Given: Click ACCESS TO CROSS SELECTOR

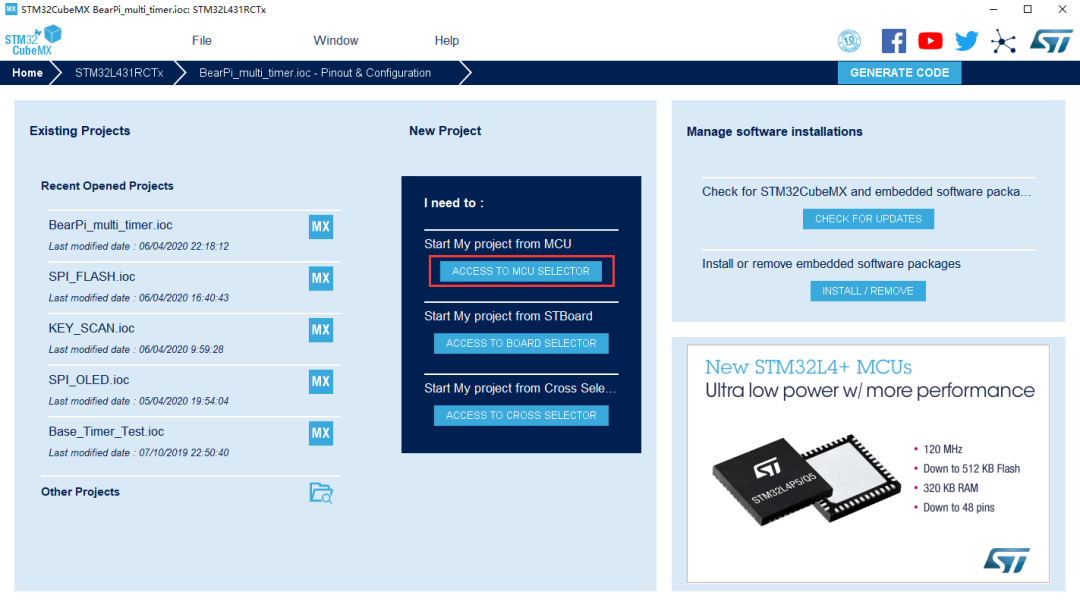Looking at the screenshot, I should tap(521, 416).
